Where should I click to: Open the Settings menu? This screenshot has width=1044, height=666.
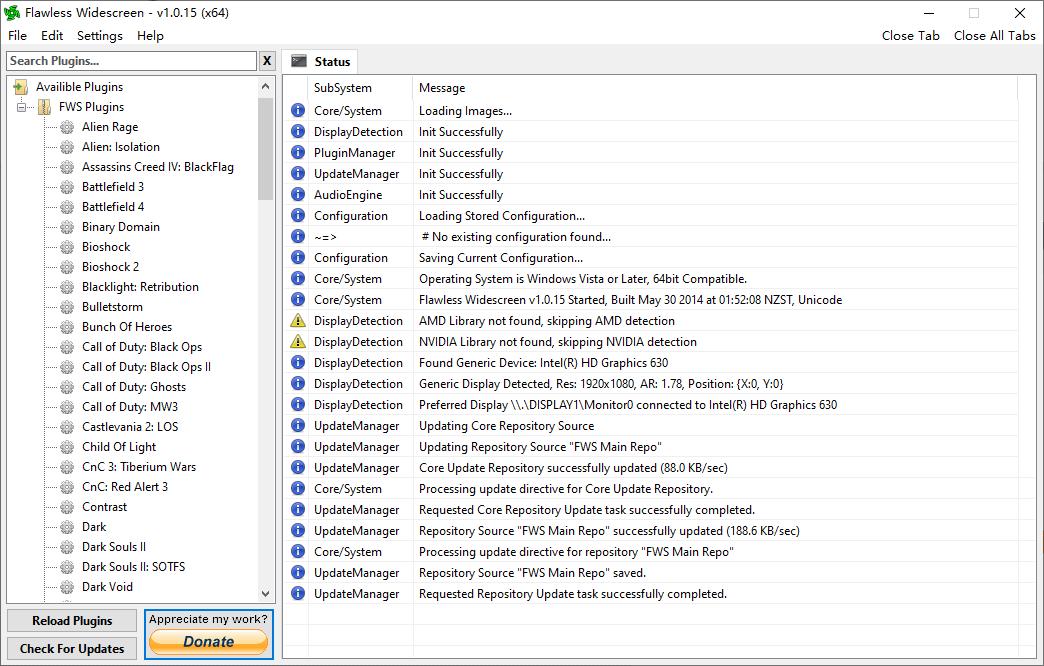[100, 36]
